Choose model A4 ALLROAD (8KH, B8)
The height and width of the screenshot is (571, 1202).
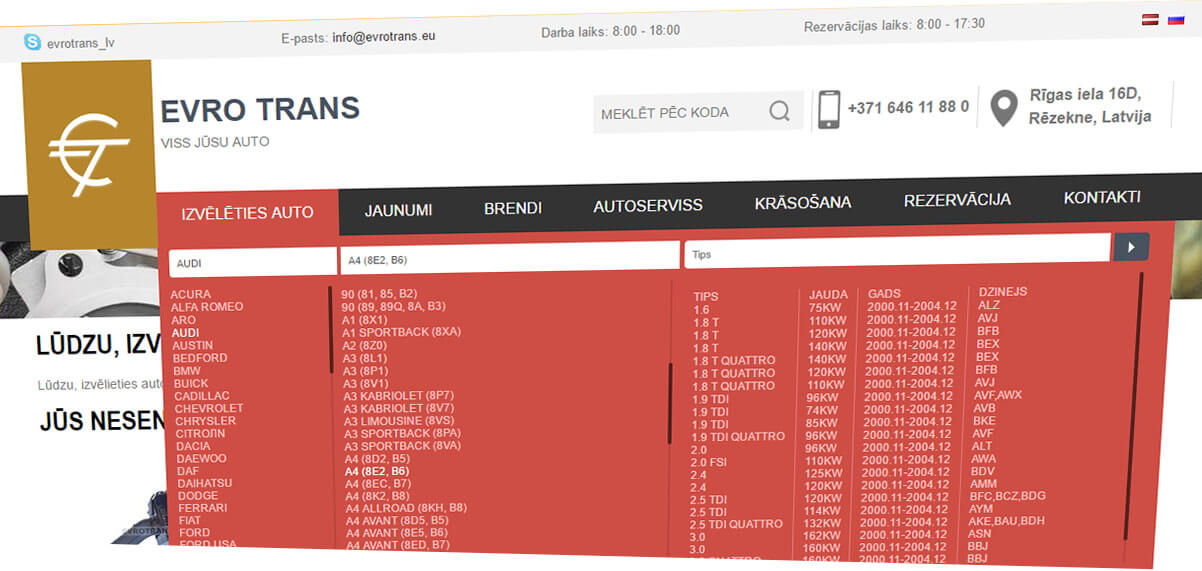[x=407, y=508]
